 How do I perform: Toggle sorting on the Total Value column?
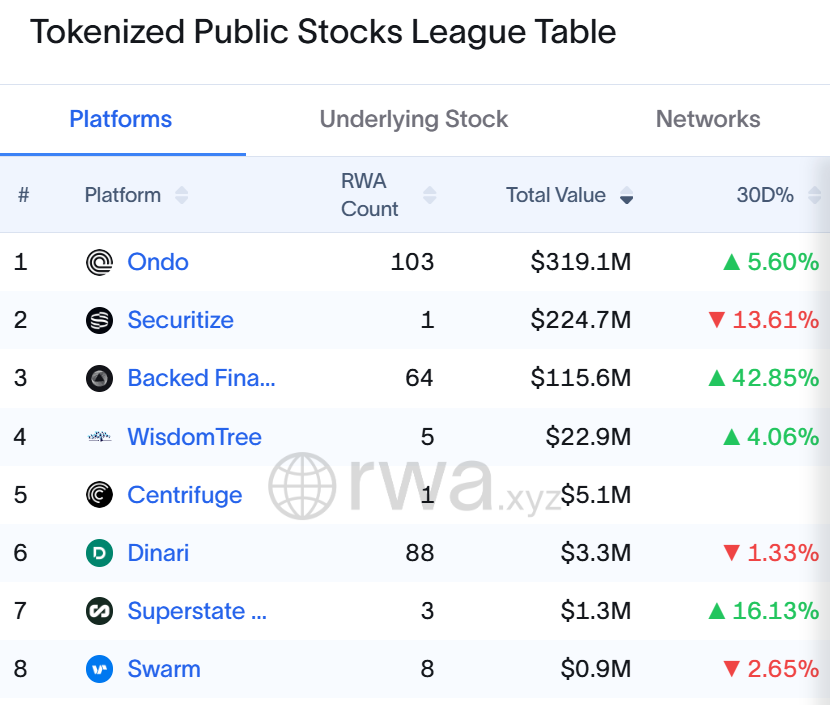(x=626, y=197)
